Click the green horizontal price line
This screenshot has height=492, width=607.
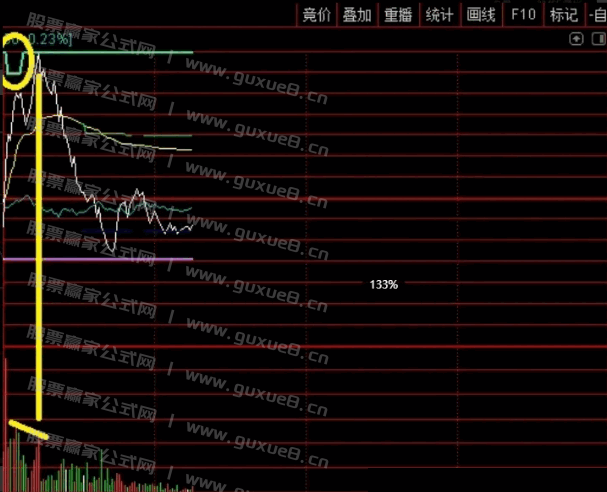coord(120,52)
